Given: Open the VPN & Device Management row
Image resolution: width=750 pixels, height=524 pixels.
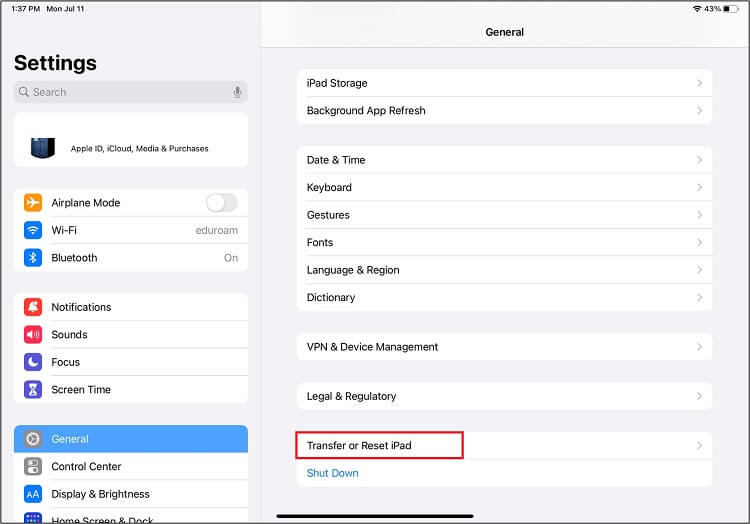Looking at the screenshot, I should click(505, 347).
